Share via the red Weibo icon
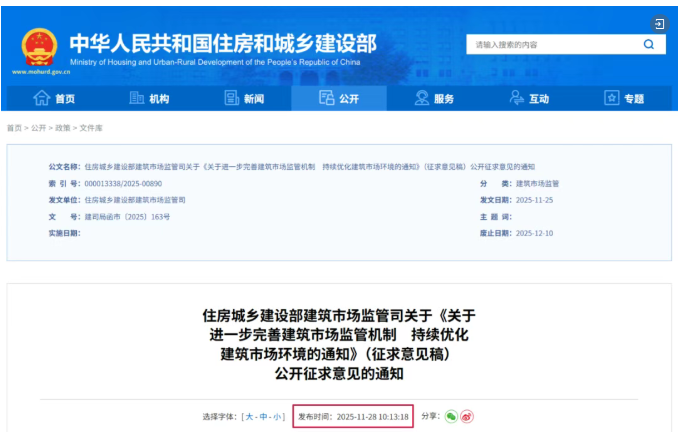The width and height of the screenshot is (682, 444). (x=467, y=417)
